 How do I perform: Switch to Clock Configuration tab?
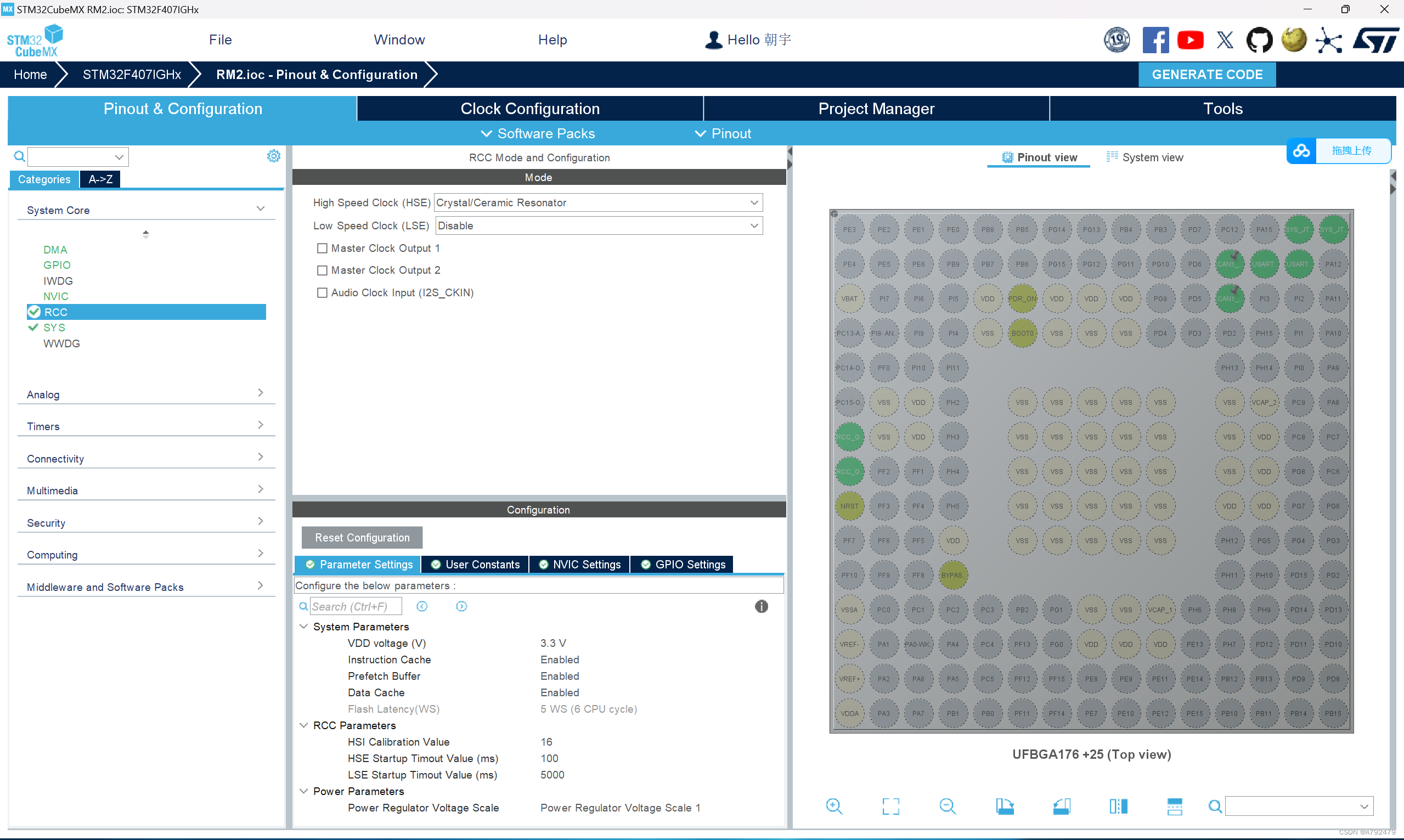point(529,109)
